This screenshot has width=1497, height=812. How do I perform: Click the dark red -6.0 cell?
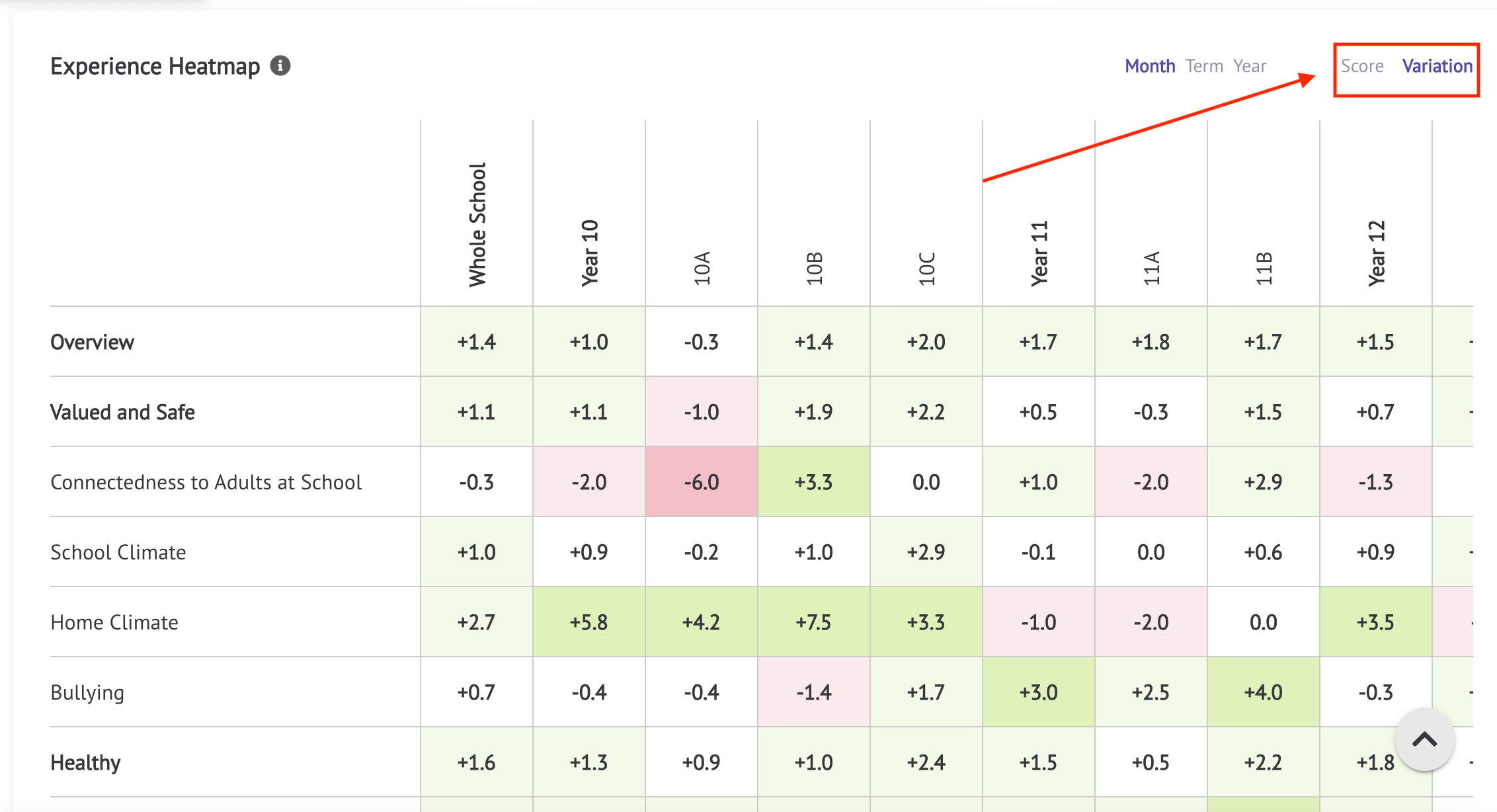[702, 482]
